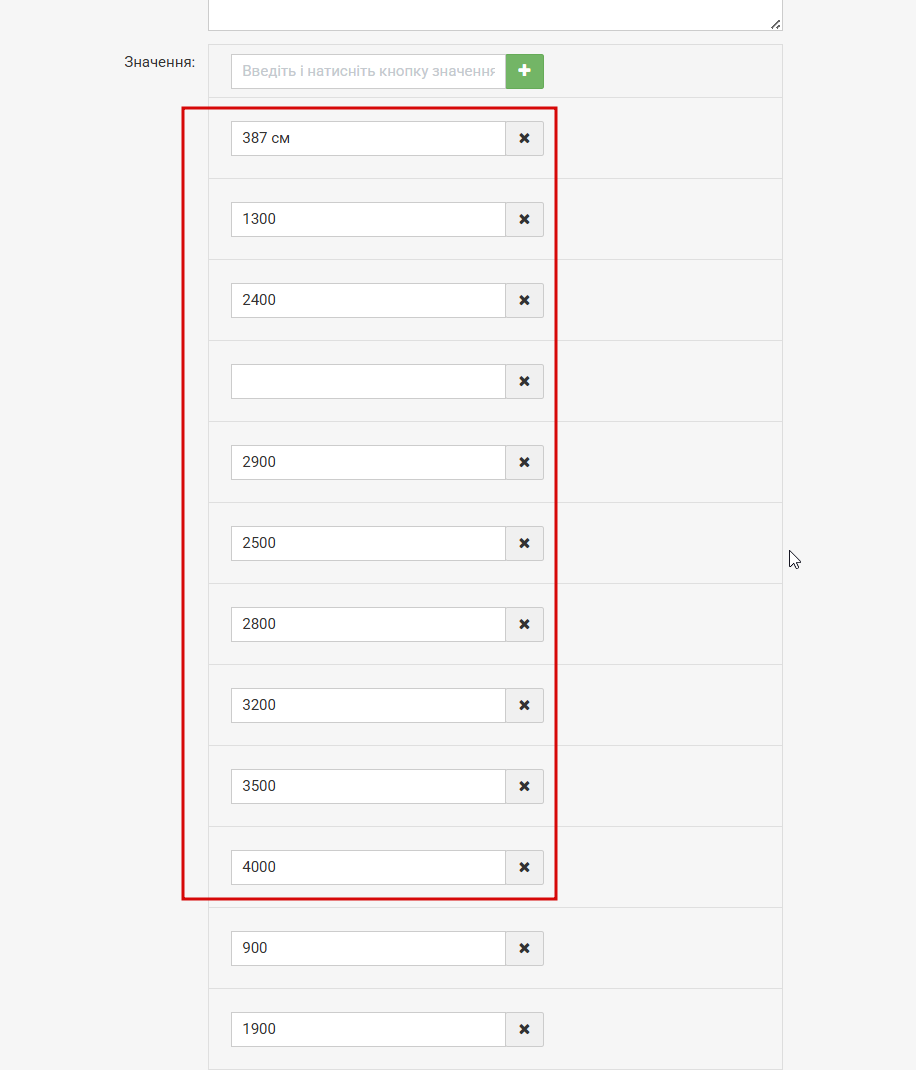This screenshot has height=1070, width=916.
Task: Remove the 3500 value entry
Action: [524, 786]
